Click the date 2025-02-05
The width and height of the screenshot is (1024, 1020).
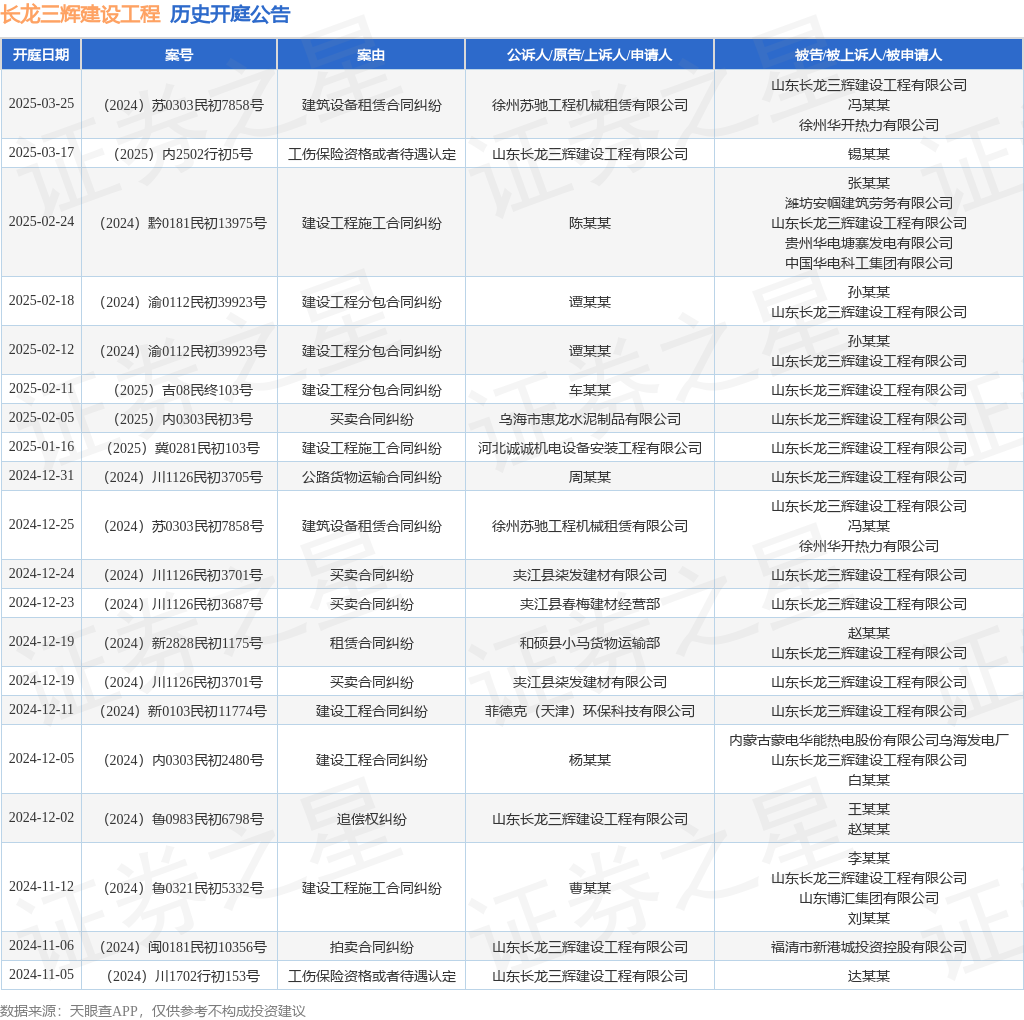point(41,418)
